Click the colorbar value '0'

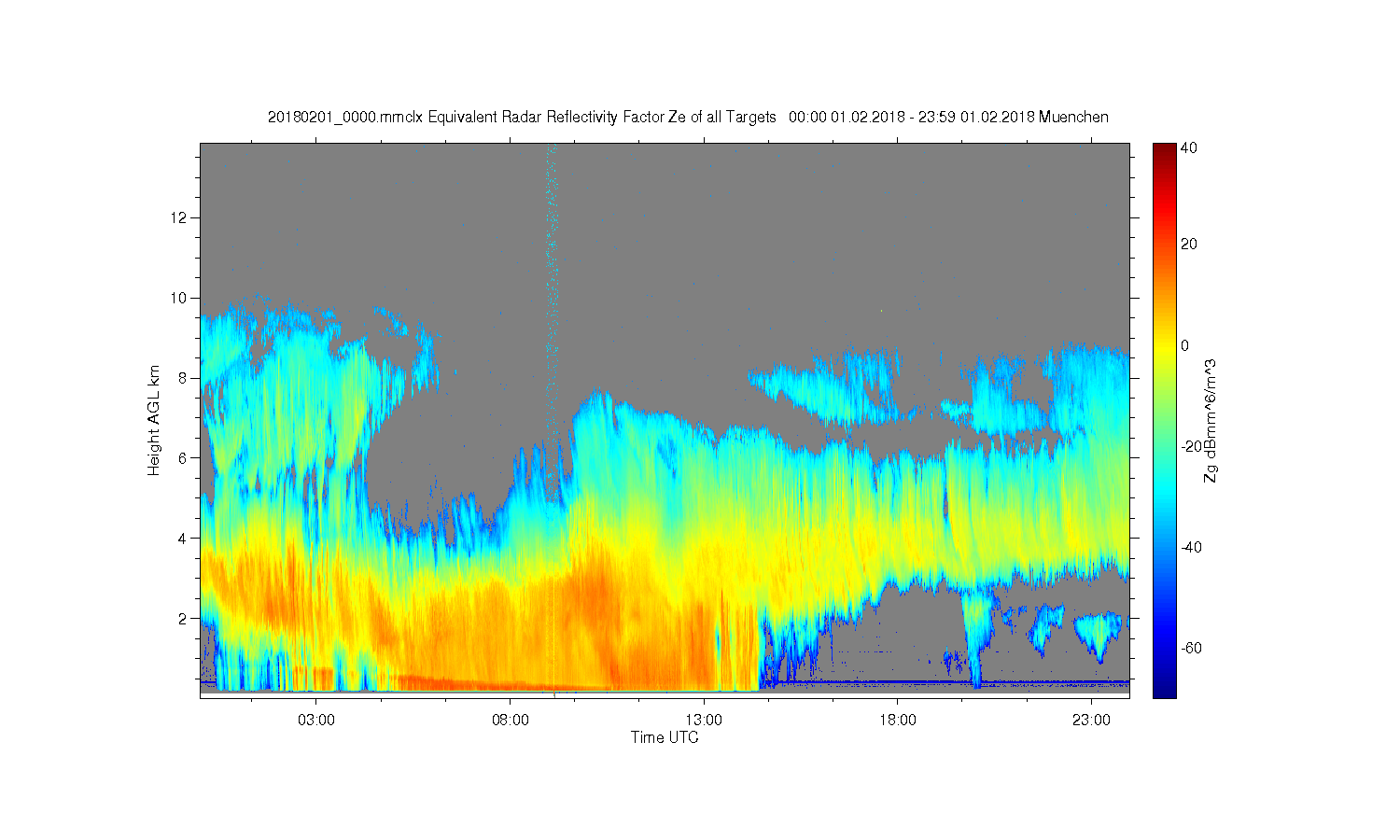tap(1184, 345)
